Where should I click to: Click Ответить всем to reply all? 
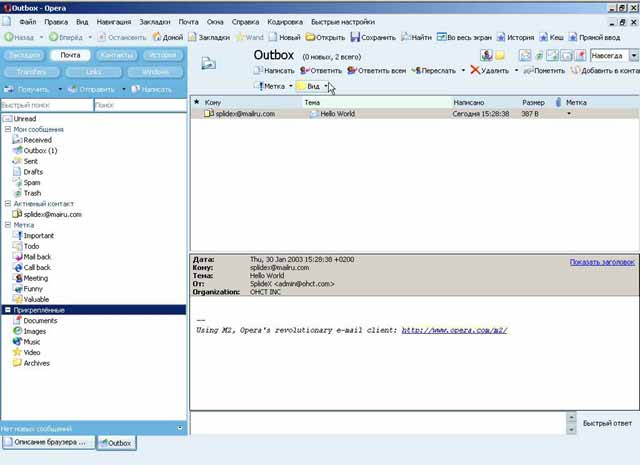click(x=376, y=71)
